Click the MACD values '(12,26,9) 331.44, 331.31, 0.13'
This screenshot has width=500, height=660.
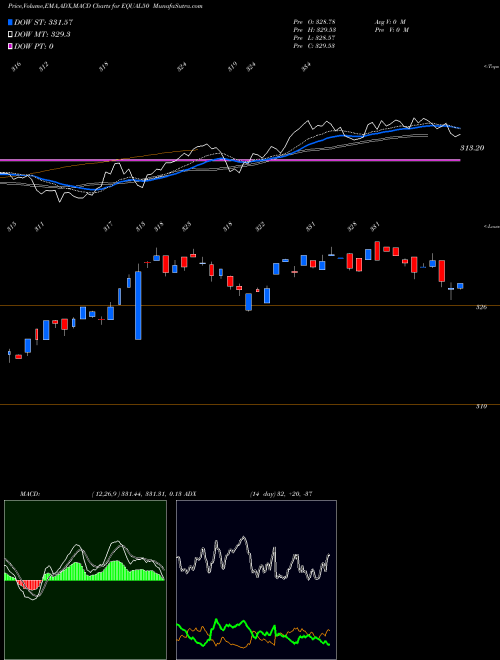[136, 494]
